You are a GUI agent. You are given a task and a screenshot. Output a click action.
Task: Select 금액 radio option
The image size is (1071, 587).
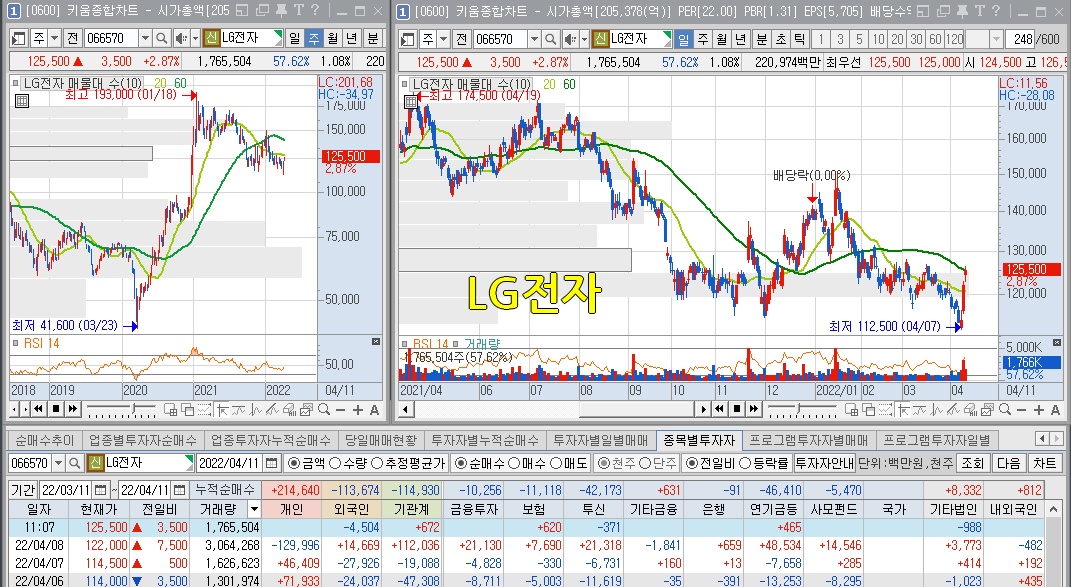pyautogui.click(x=294, y=463)
